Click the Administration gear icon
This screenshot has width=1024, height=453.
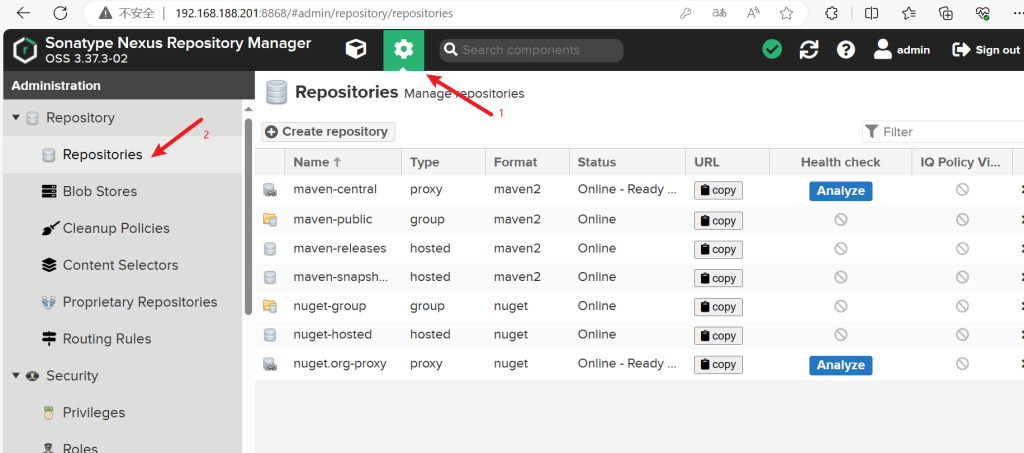coord(403,50)
